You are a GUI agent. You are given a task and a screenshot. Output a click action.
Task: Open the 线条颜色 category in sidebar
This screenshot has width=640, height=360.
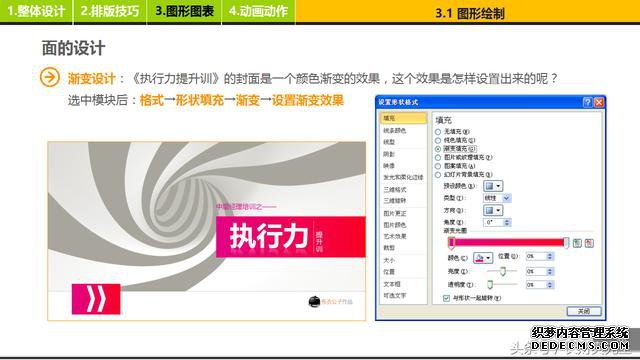pyautogui.click(x=395, y=131)
